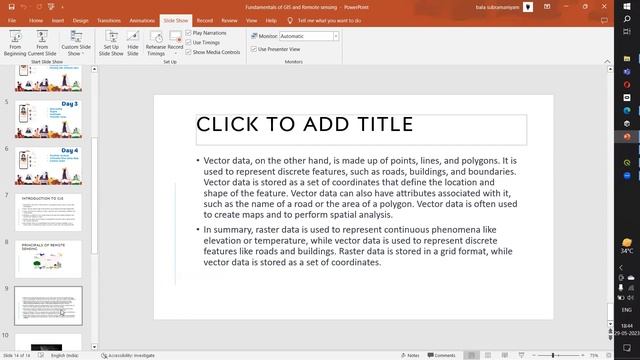The height and width of the screenshot is (360, 640).
Task: Click the Start From Beginning quick access icon
Action: click(x=51, y=7)
